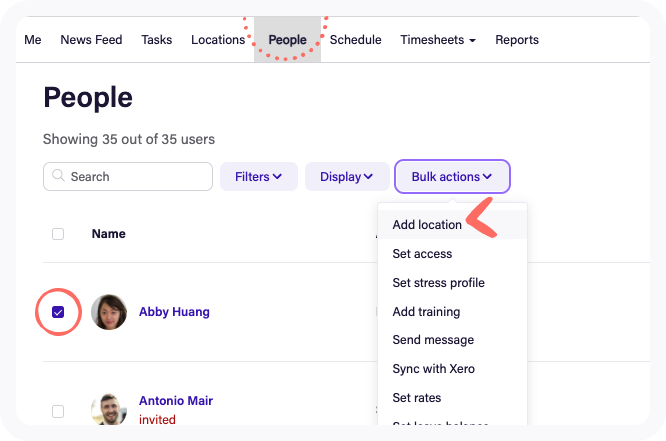This screenshot has width=666, height=441.
Task: Tick the Antonio Mair row checkbox
Action: pos(58,410)
